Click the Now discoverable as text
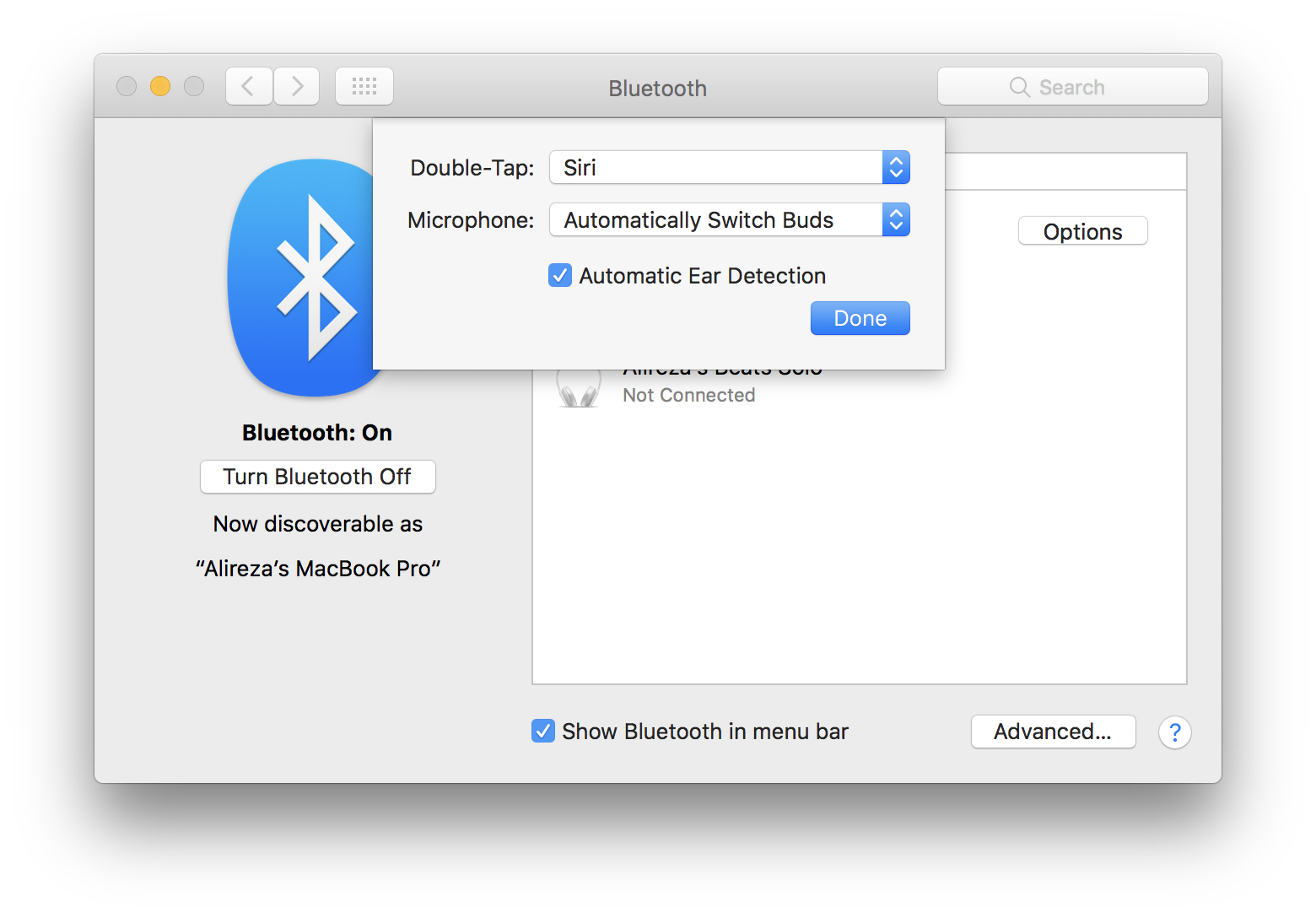The height and width of the screenshot is (918, 1316). point(318,524)
